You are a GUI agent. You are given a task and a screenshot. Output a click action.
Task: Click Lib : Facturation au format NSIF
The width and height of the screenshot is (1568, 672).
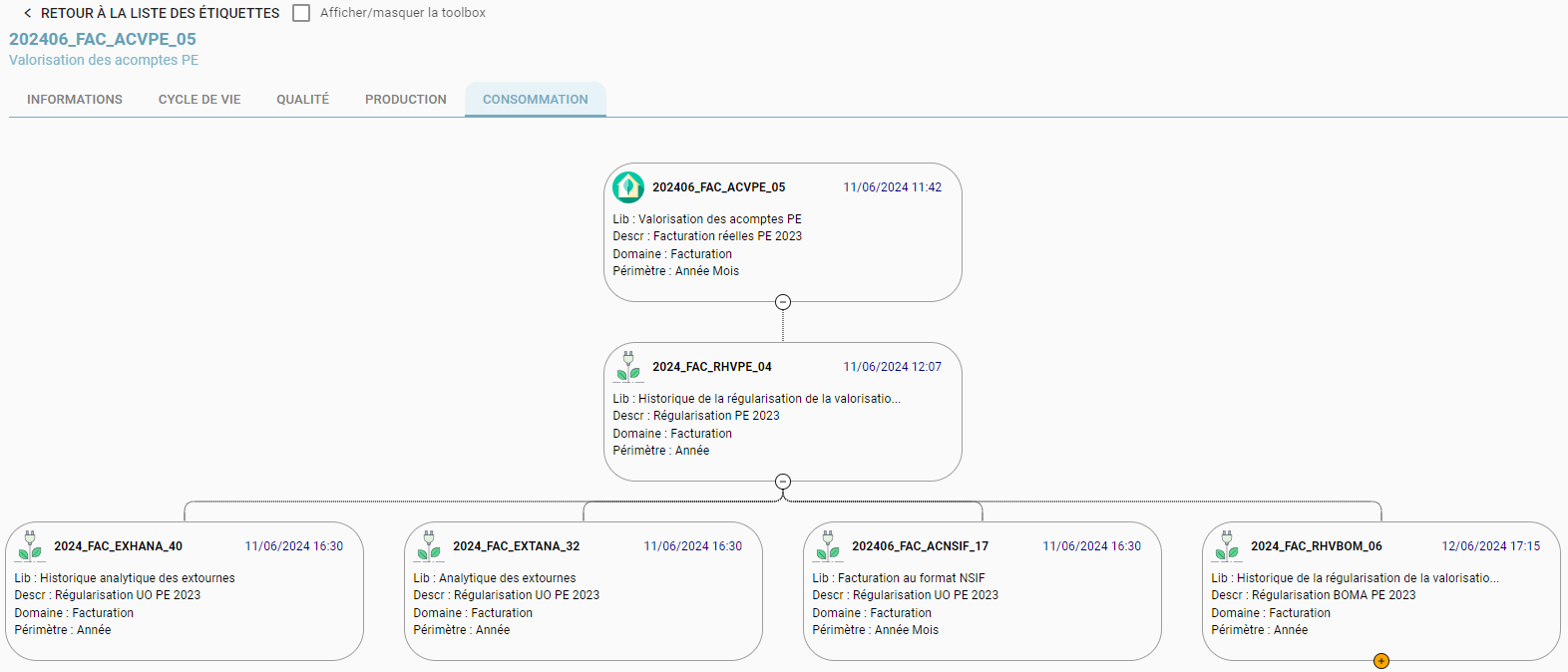[x=899, y=578]
